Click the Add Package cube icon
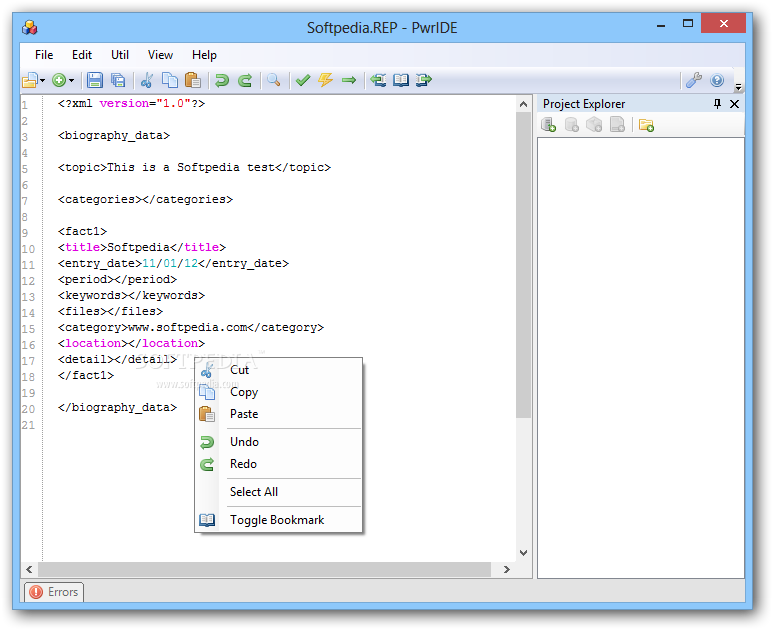The image size is (773, 630). pos(594,125)
